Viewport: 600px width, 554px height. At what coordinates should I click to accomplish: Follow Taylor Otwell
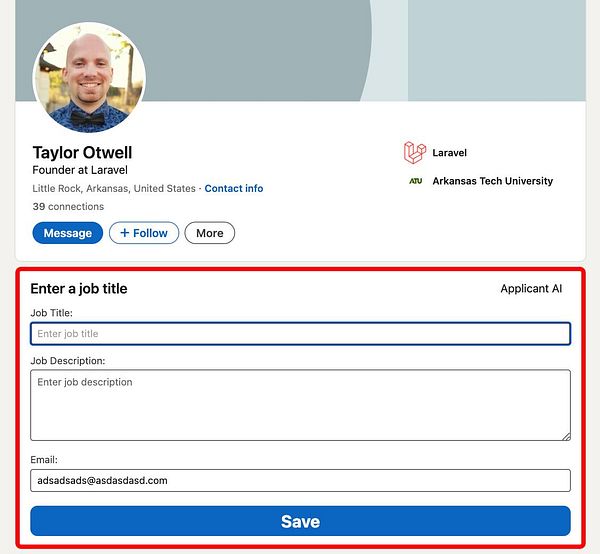click(144, 233)
